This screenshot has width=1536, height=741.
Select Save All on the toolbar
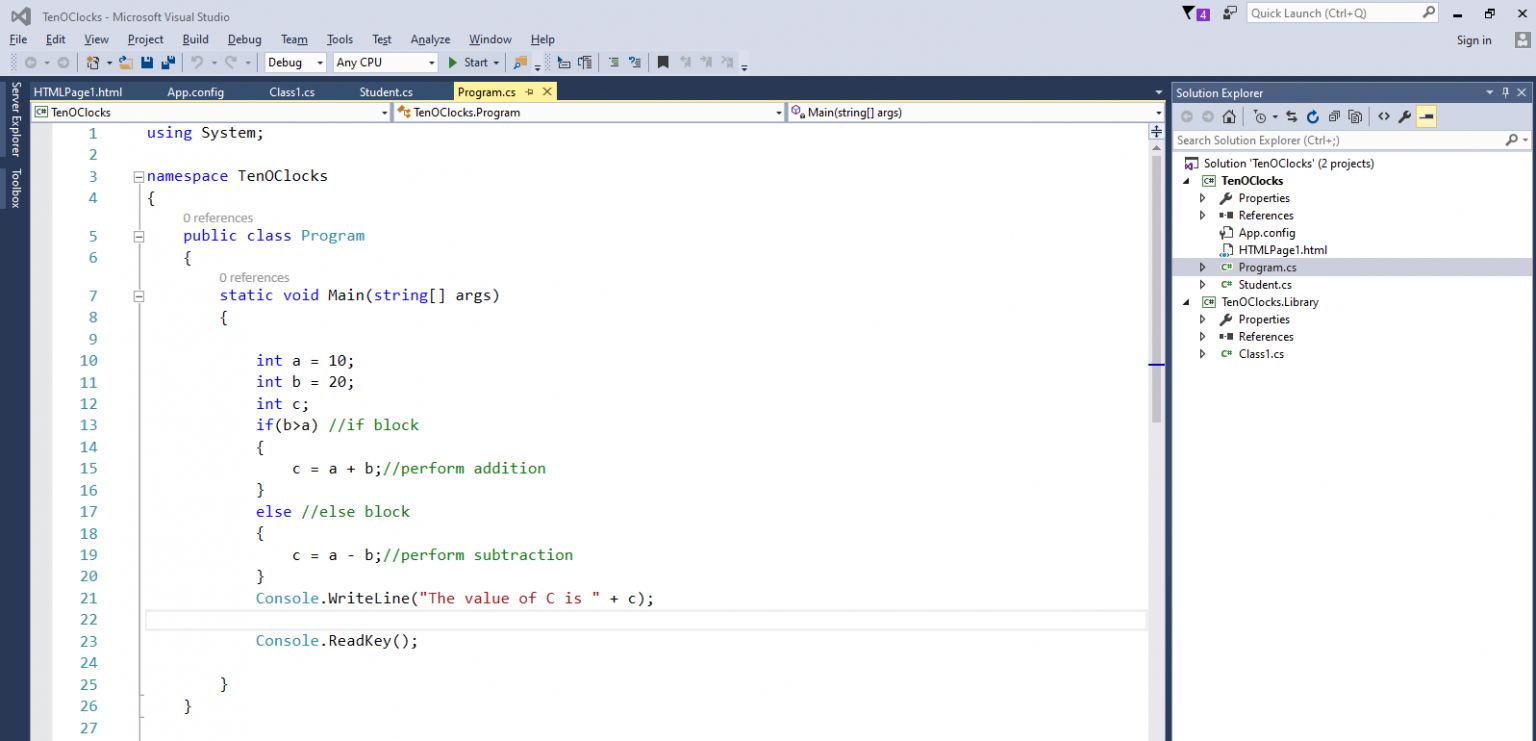click(168, 62)
